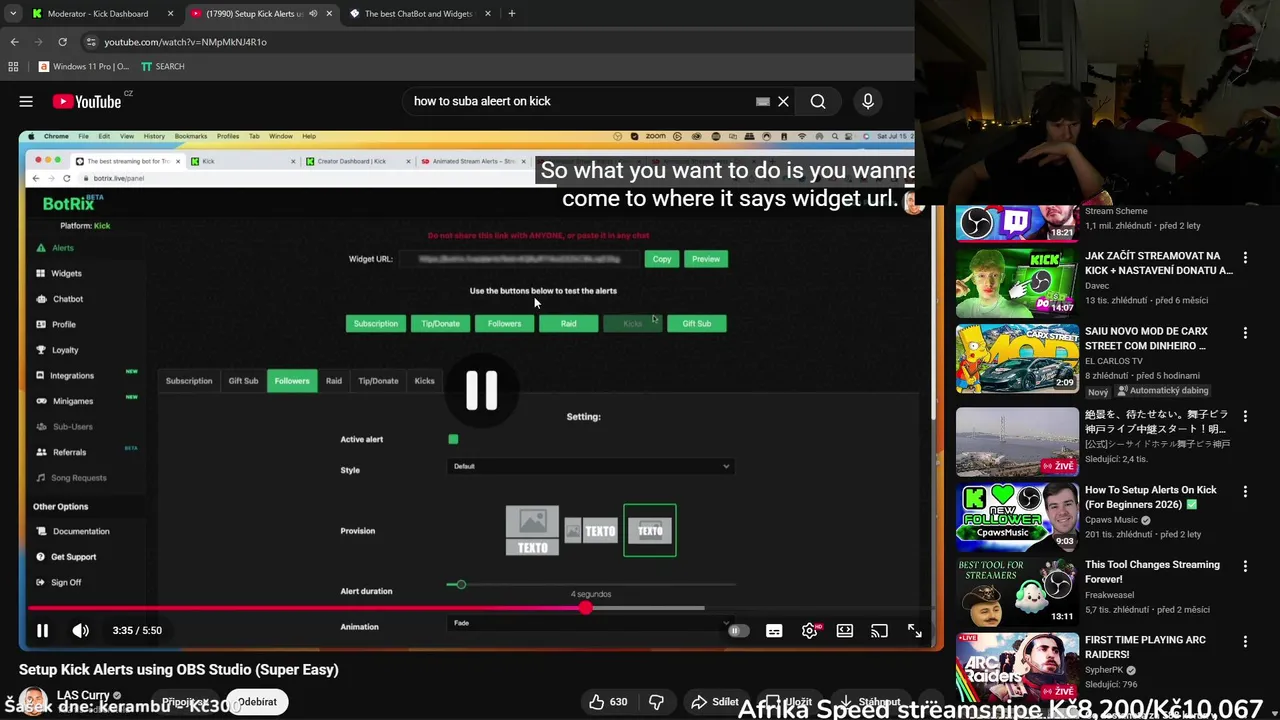Go to the YouTube home logo
The image size is (1280, 720).
87,101
